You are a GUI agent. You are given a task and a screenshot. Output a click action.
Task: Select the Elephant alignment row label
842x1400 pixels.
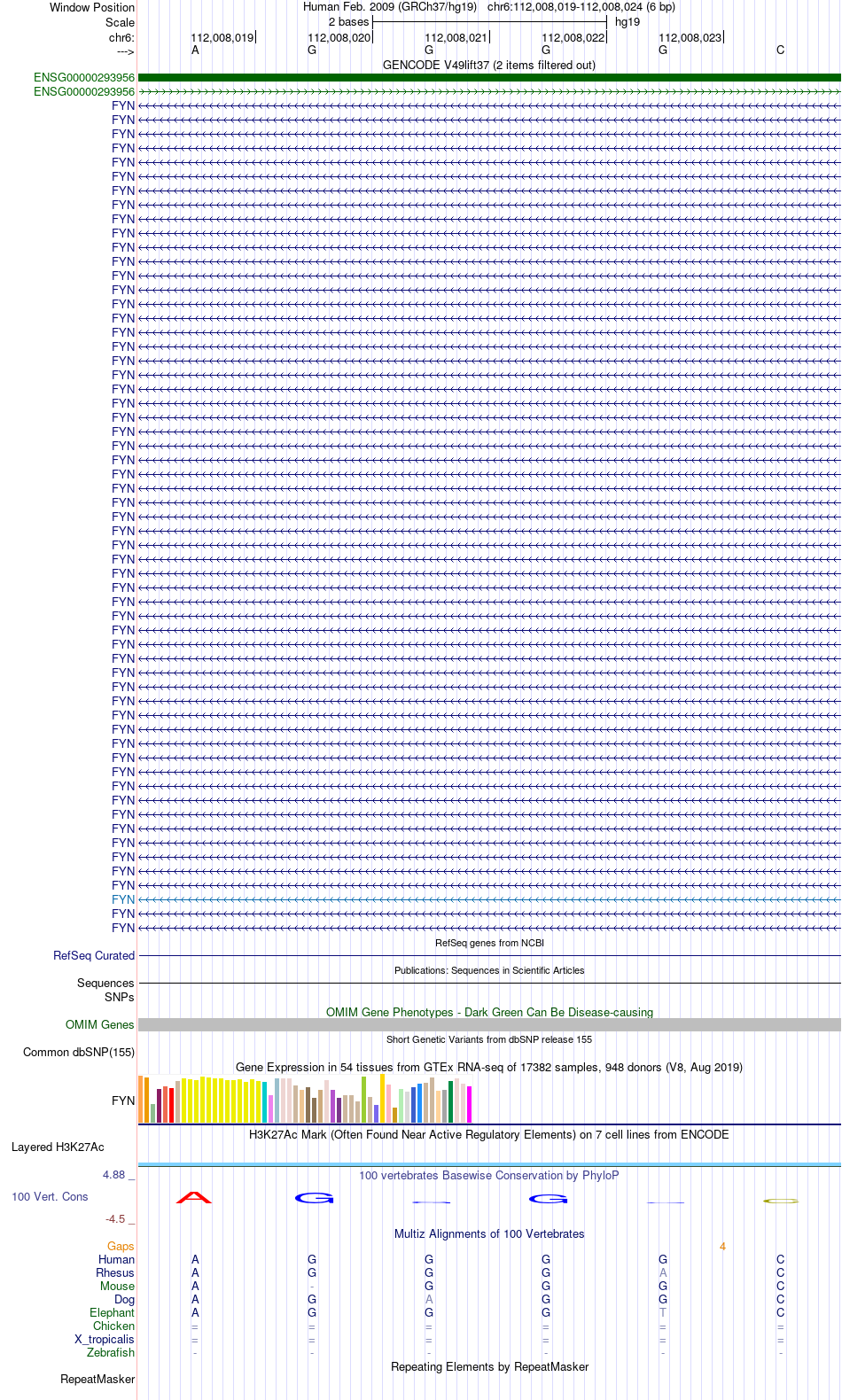tap(112, 1313)
